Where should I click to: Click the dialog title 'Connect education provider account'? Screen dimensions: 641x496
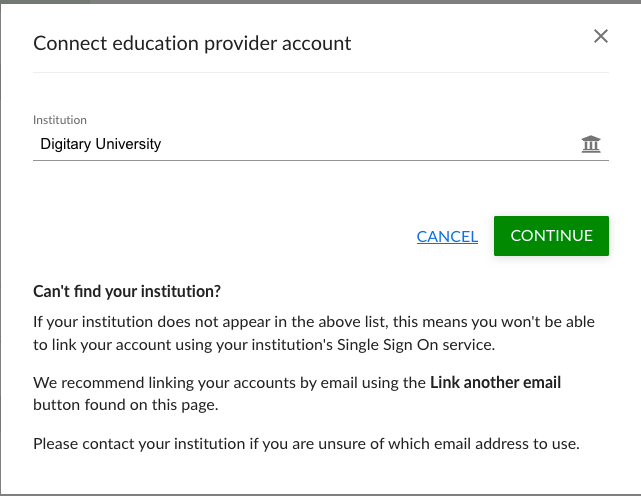(192, 43)
